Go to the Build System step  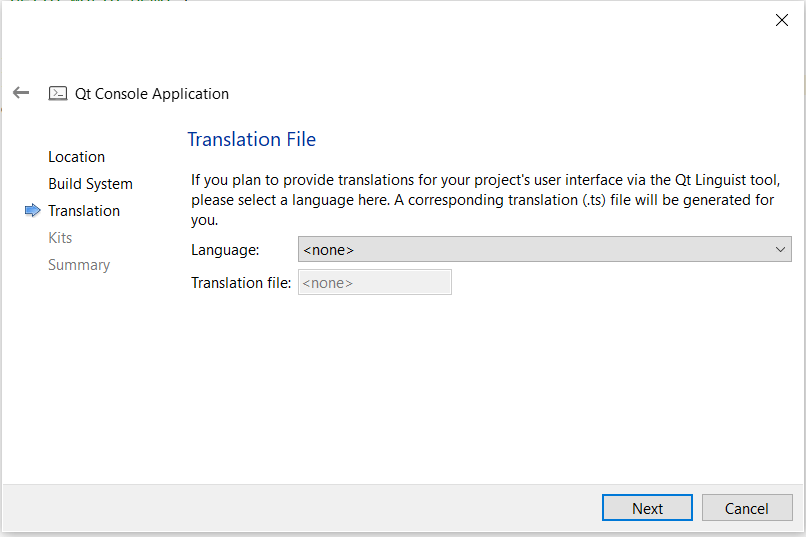pos(90,184)
